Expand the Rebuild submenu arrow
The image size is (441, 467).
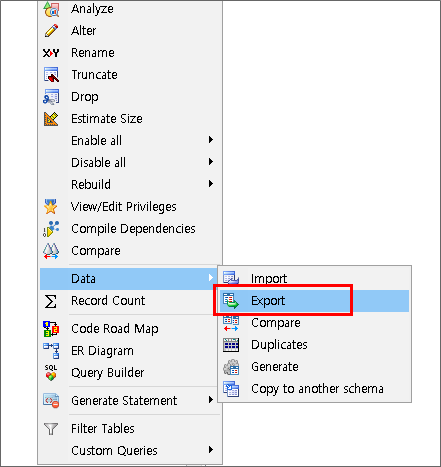point(211,184)
